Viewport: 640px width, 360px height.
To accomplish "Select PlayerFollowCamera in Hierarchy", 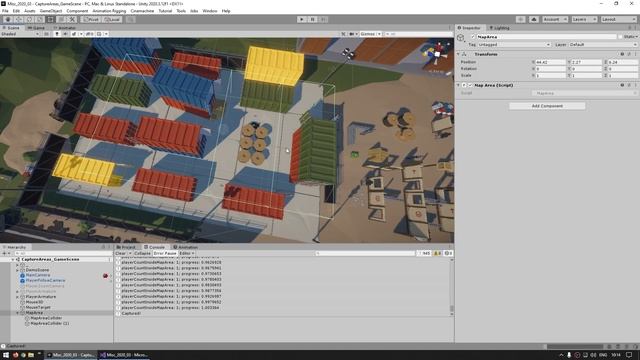I will [x=45, y=280].
